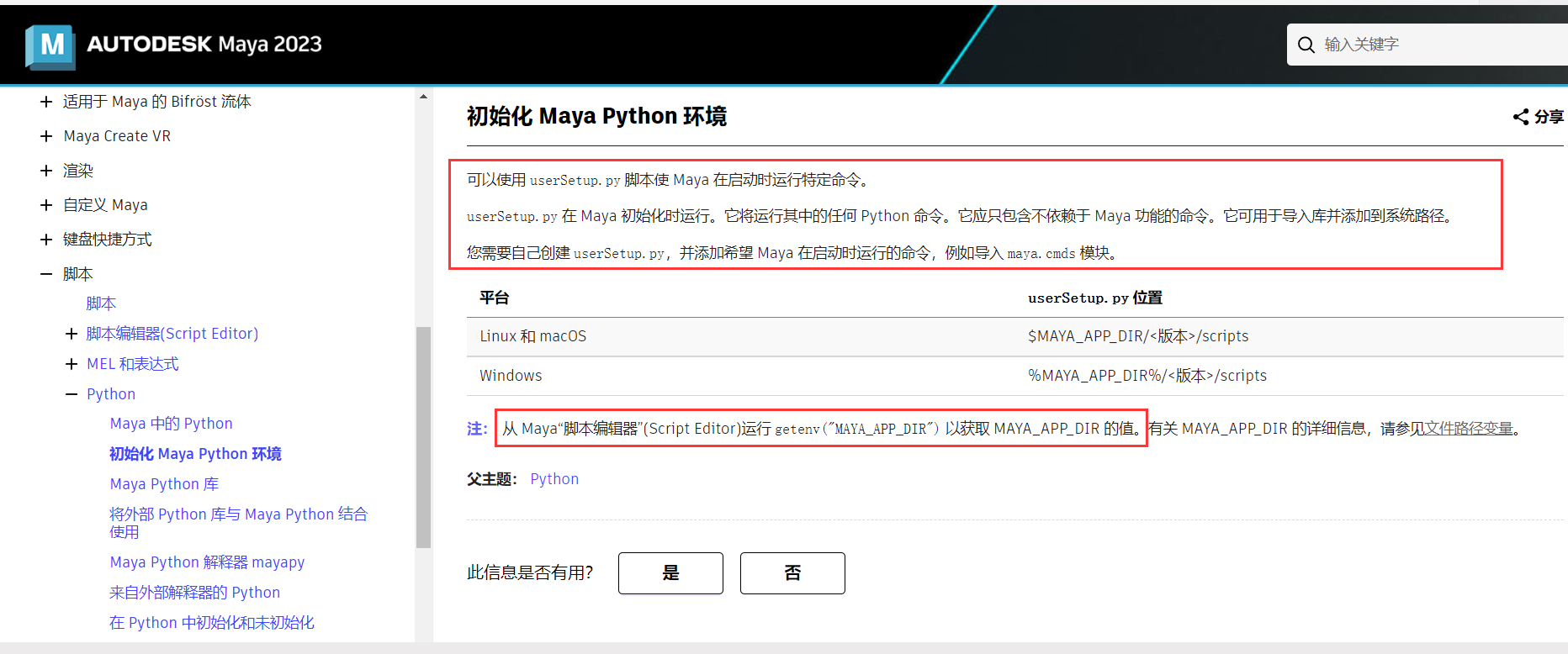Open the 自定义 Maya topic
1568x654 pixels.
point(105,205)
